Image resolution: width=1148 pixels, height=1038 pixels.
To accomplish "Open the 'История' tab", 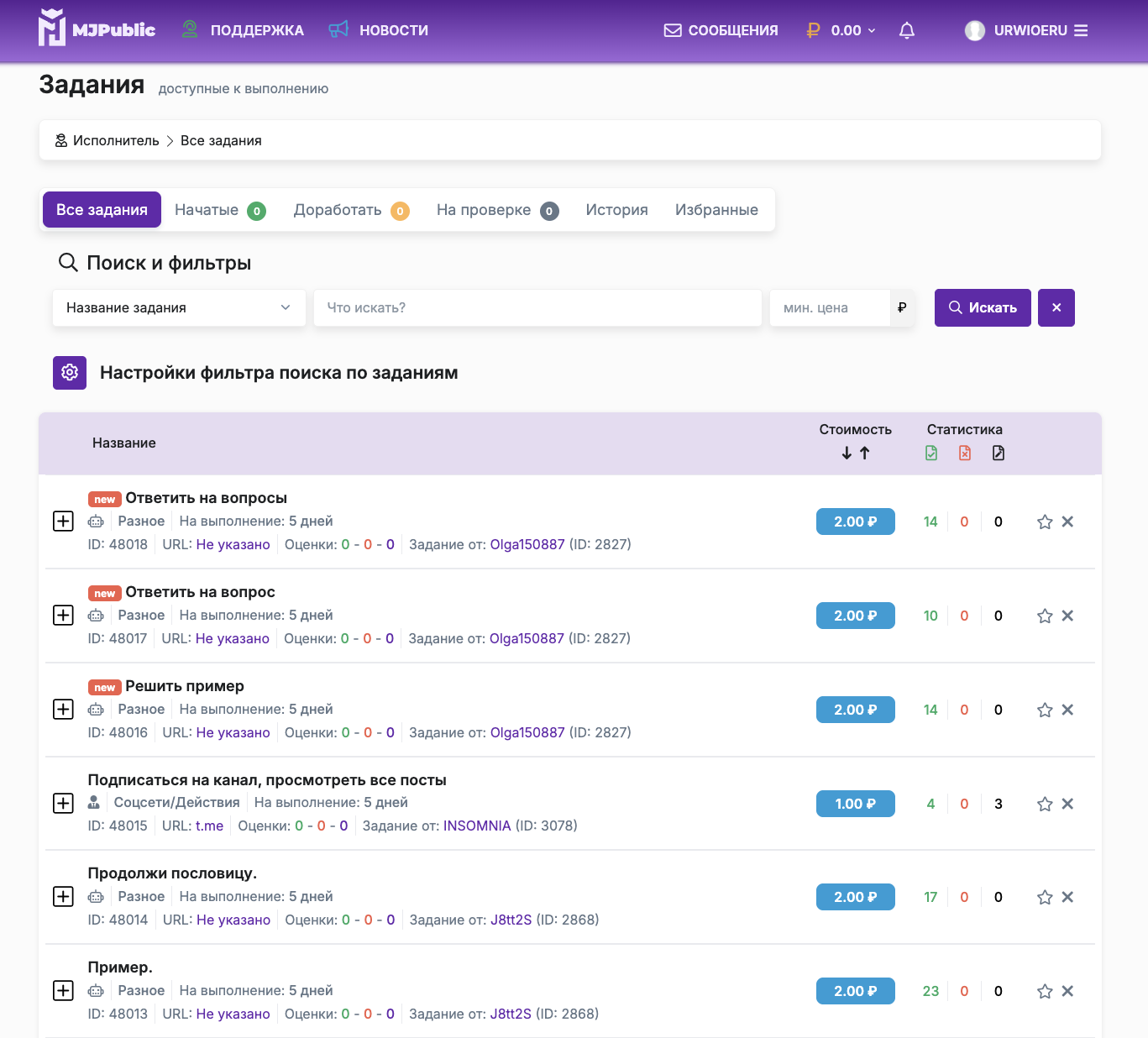I will click(616, 210).
